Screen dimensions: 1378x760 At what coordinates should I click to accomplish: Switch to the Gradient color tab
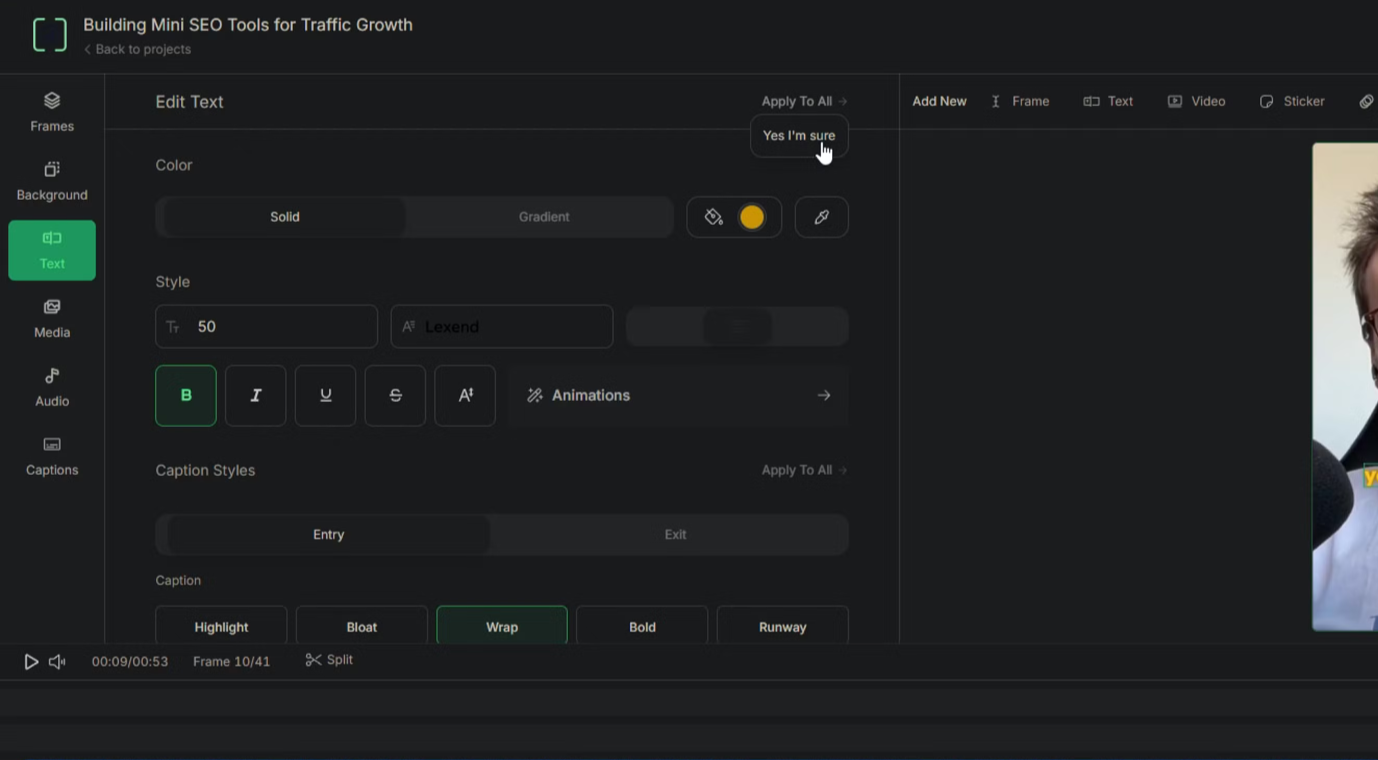(x=543, y=217)
